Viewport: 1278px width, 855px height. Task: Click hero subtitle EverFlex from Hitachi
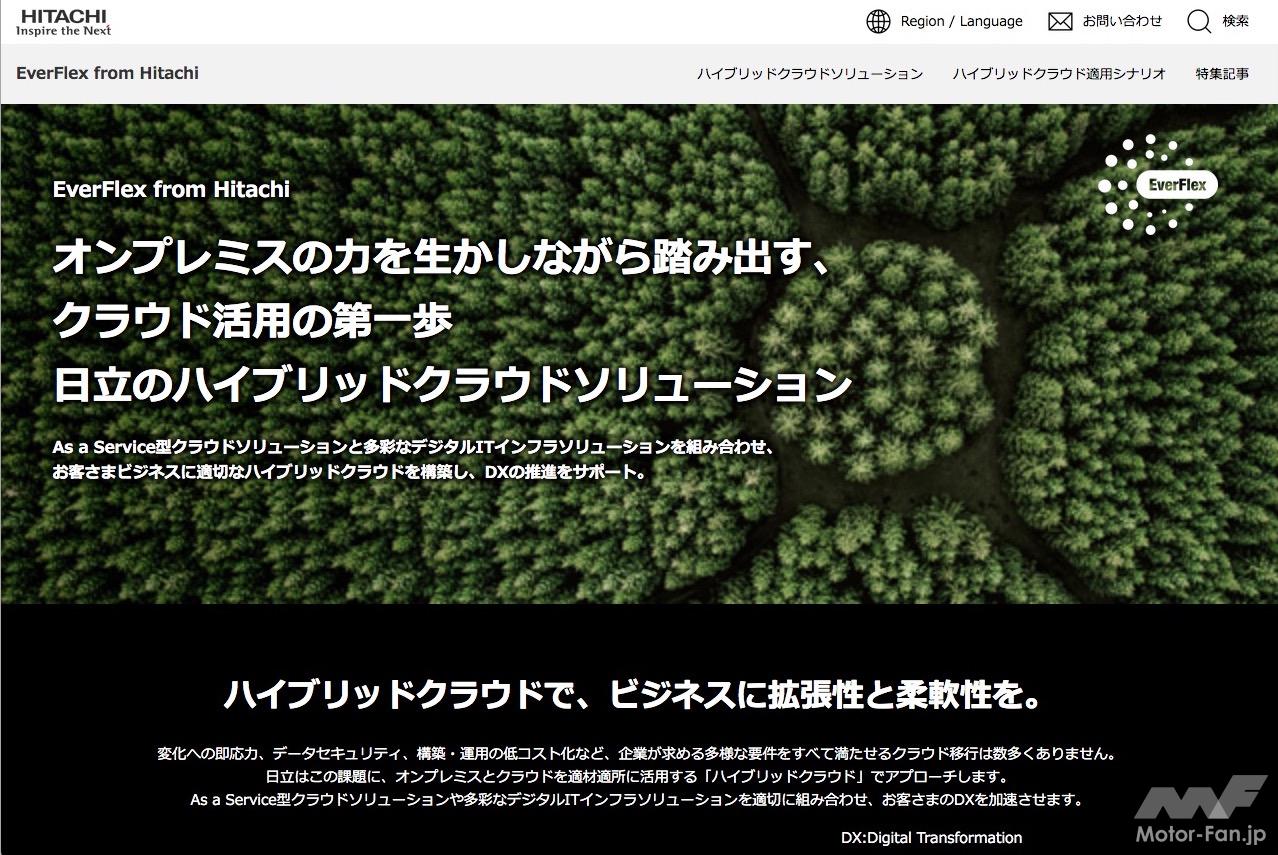pyautogui.click(x=171, y=189)
